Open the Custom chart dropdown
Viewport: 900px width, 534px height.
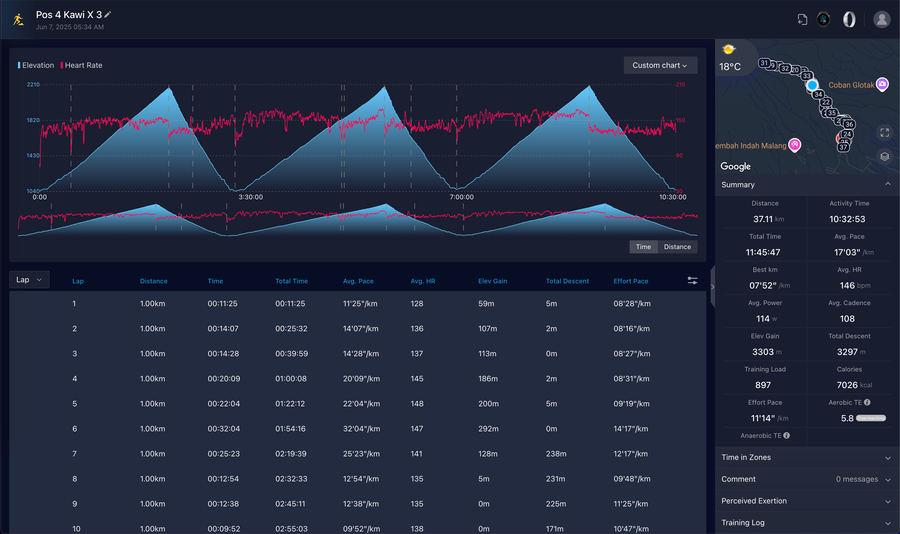[660, 65]
